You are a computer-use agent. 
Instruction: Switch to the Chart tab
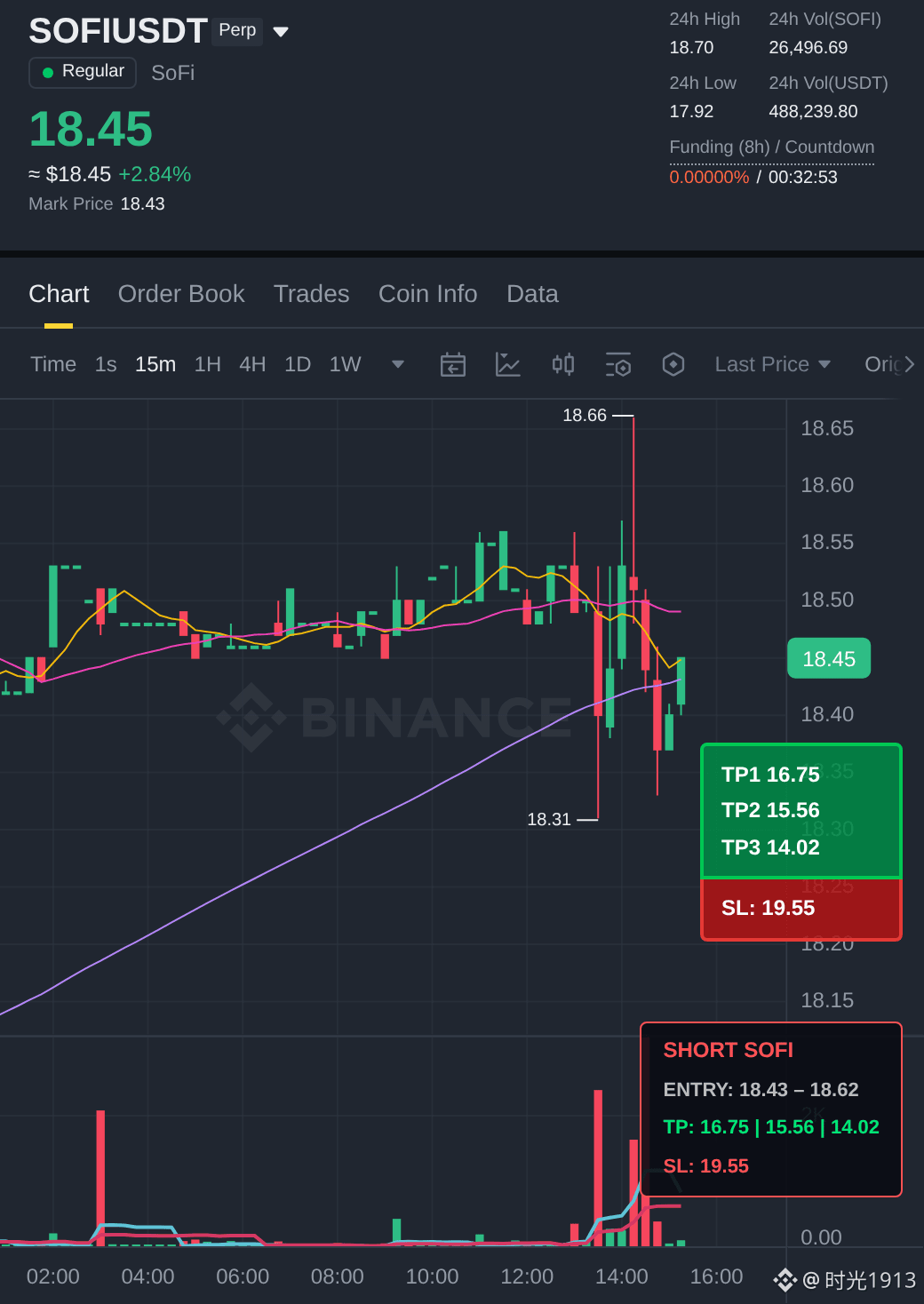click(59, 294)
